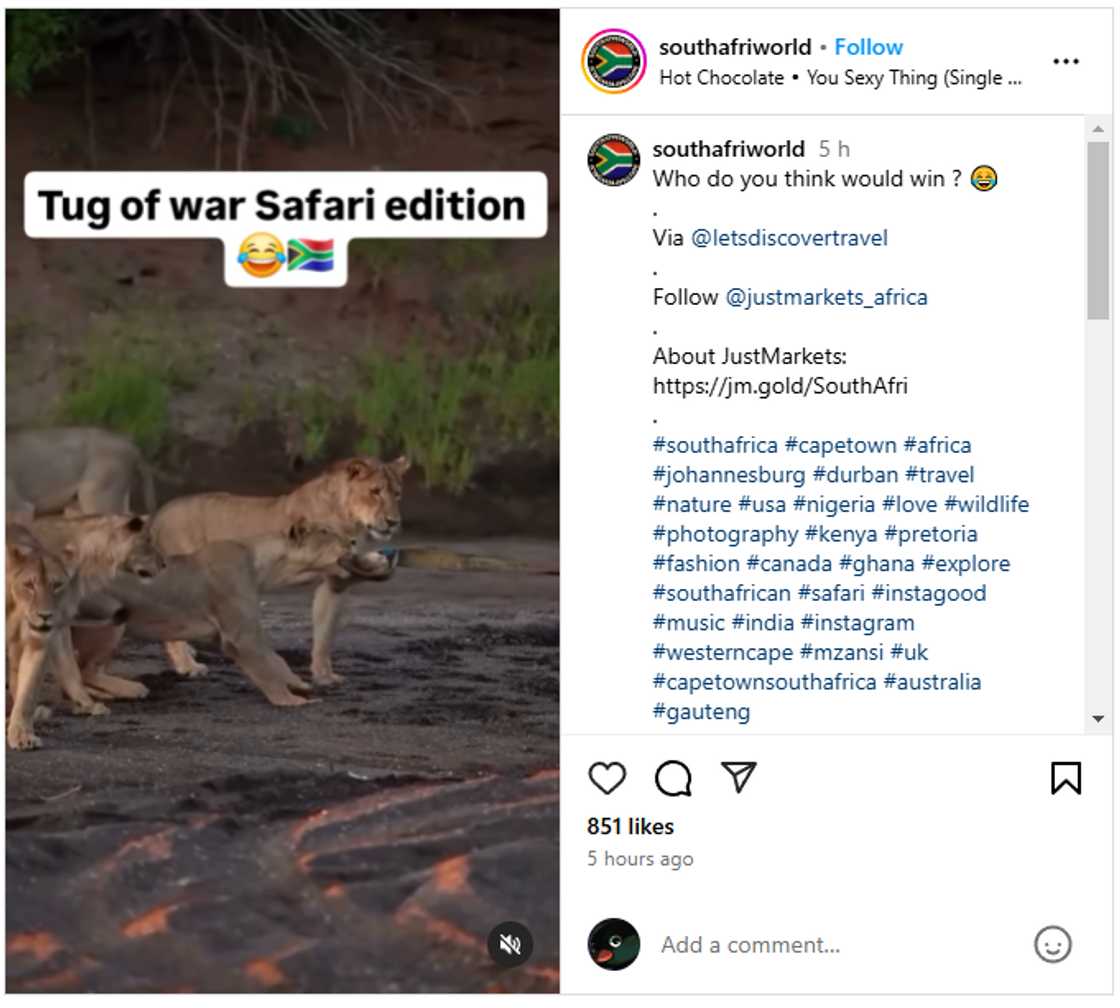The width and height of the screenshot is (1120, 1008).
Task: Click the southafriworld avatar beside the caption
Action: [614, 159]
